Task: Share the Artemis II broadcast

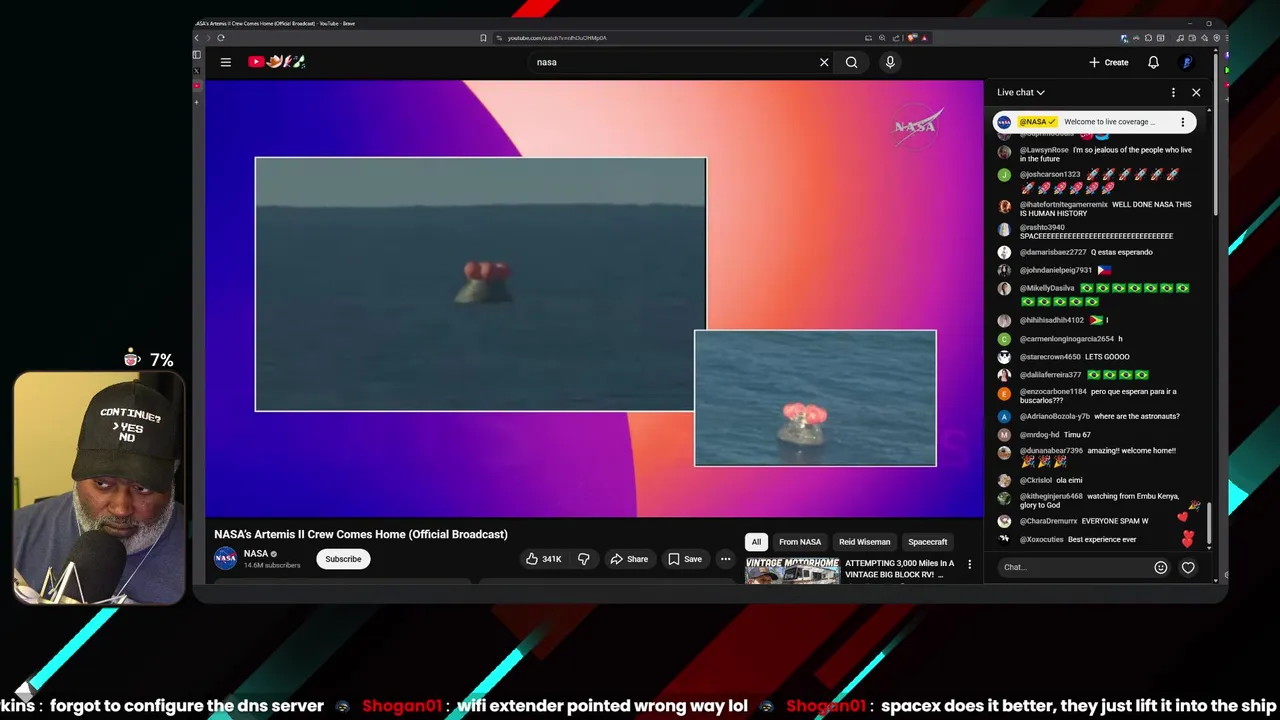Action: (629, 559)
